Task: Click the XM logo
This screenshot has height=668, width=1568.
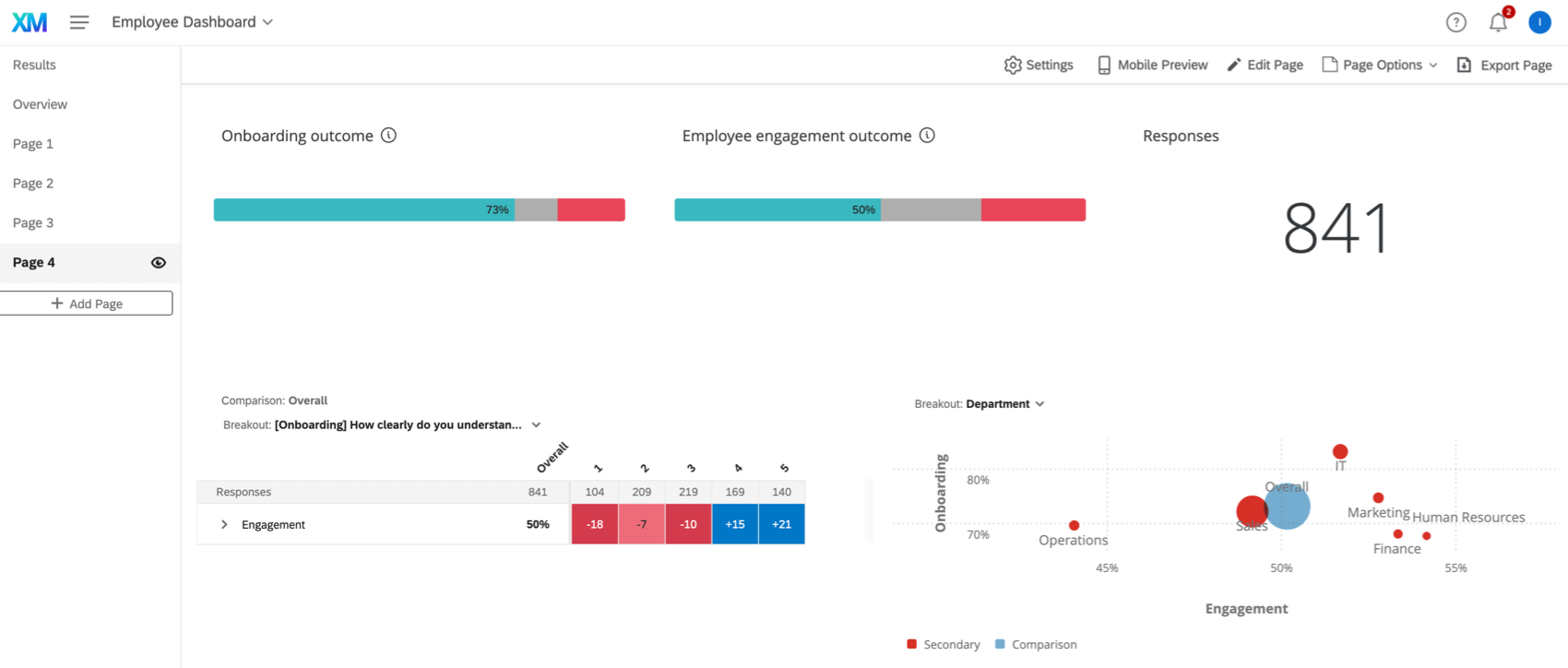Action: [x=29, y=21]
